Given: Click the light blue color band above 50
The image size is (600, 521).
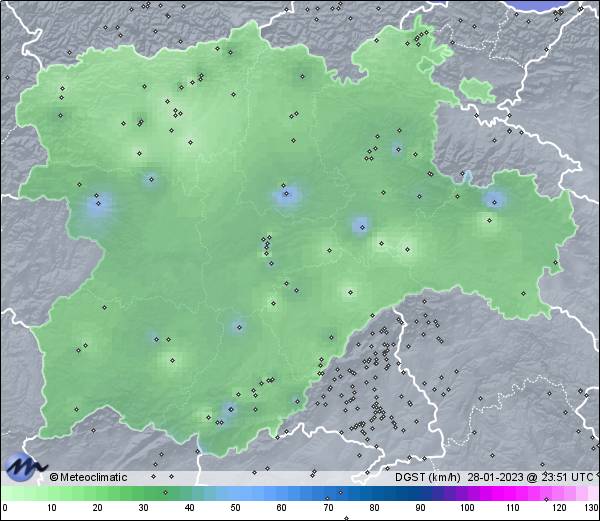Looking at the screenshot, I should click(x=236, y=493).
